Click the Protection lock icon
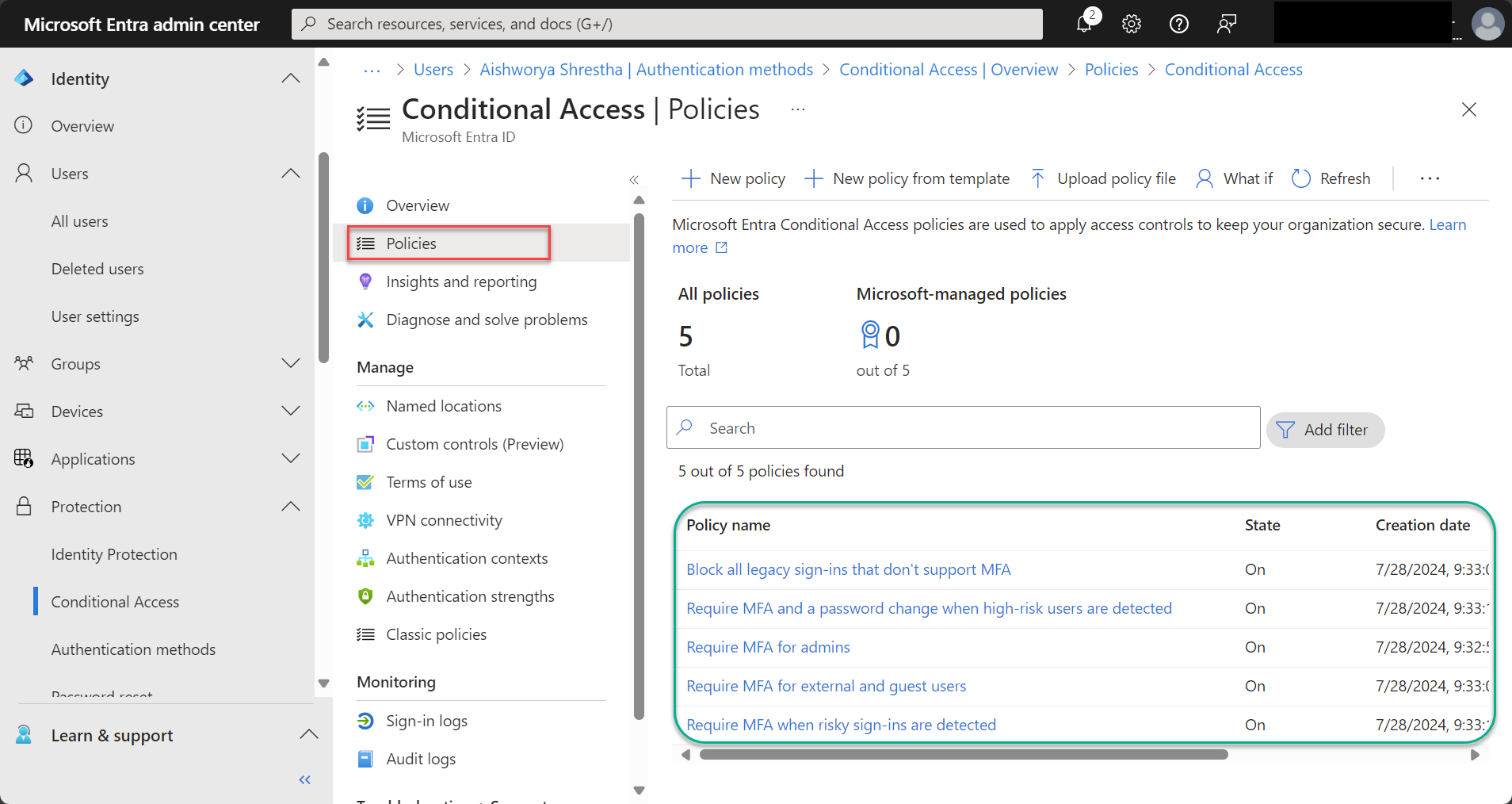 [24, 506]
